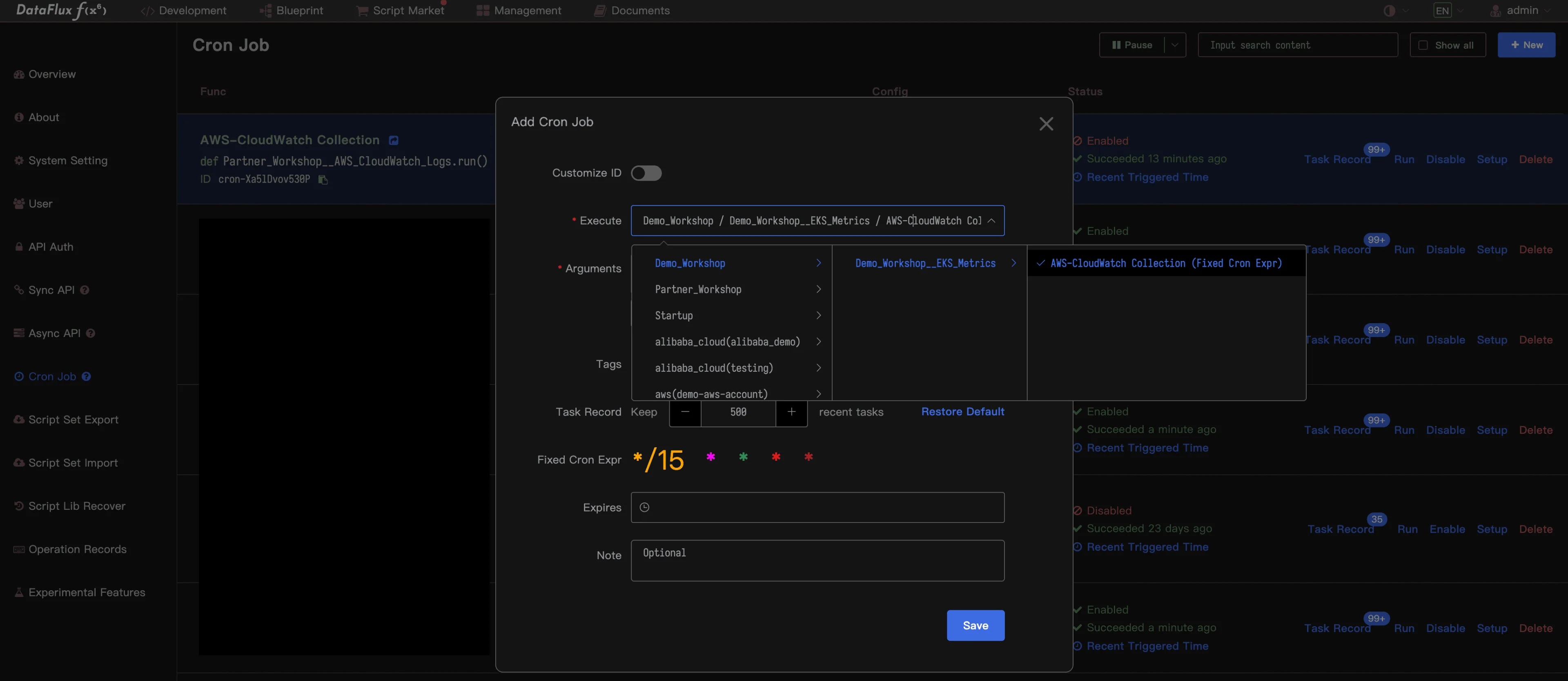Open the link icon next to AWS-CloudWatch Collection
Screen dimensions: 1568x681
[394, 141]
